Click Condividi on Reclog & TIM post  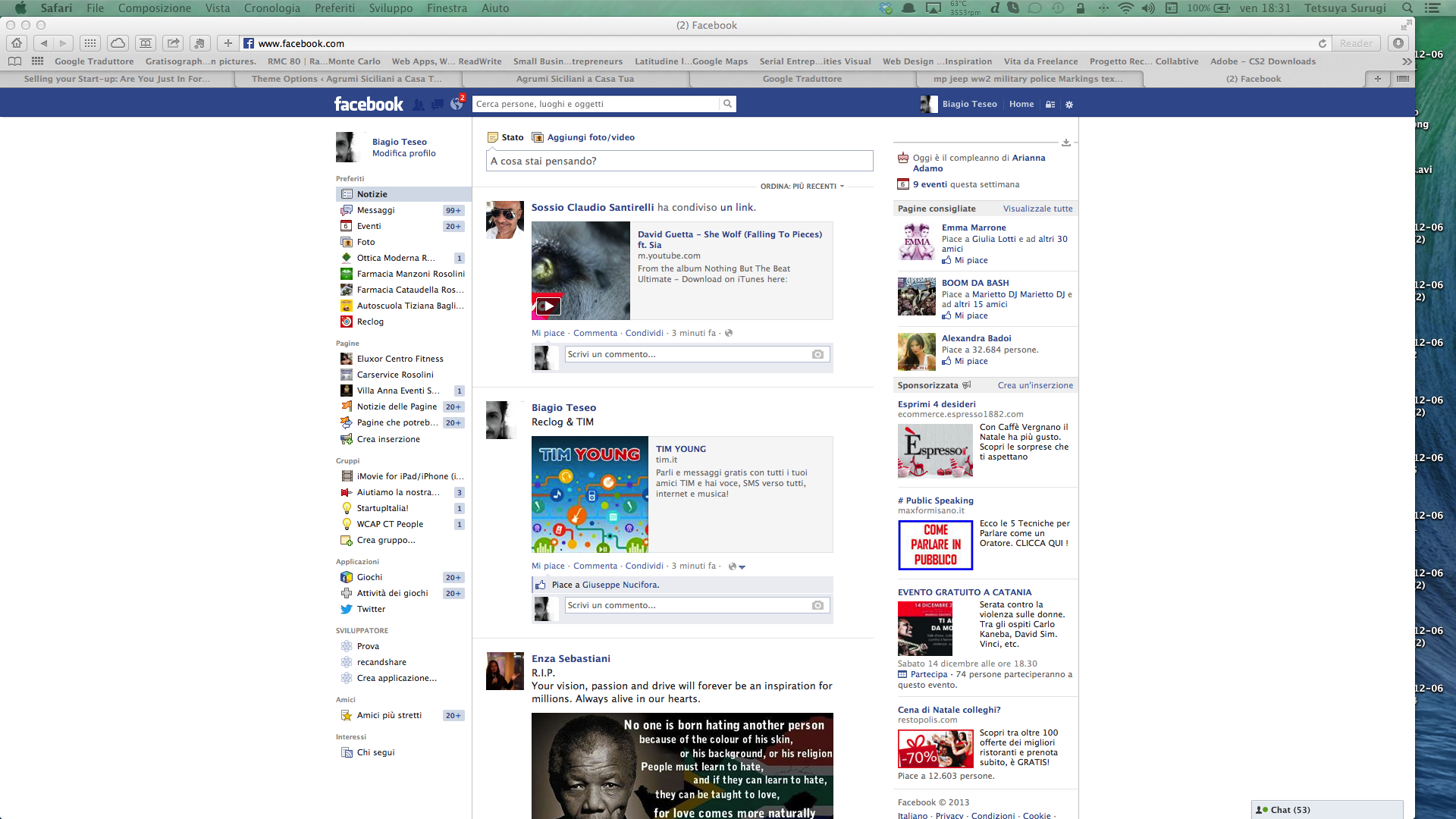pos(645,566)
